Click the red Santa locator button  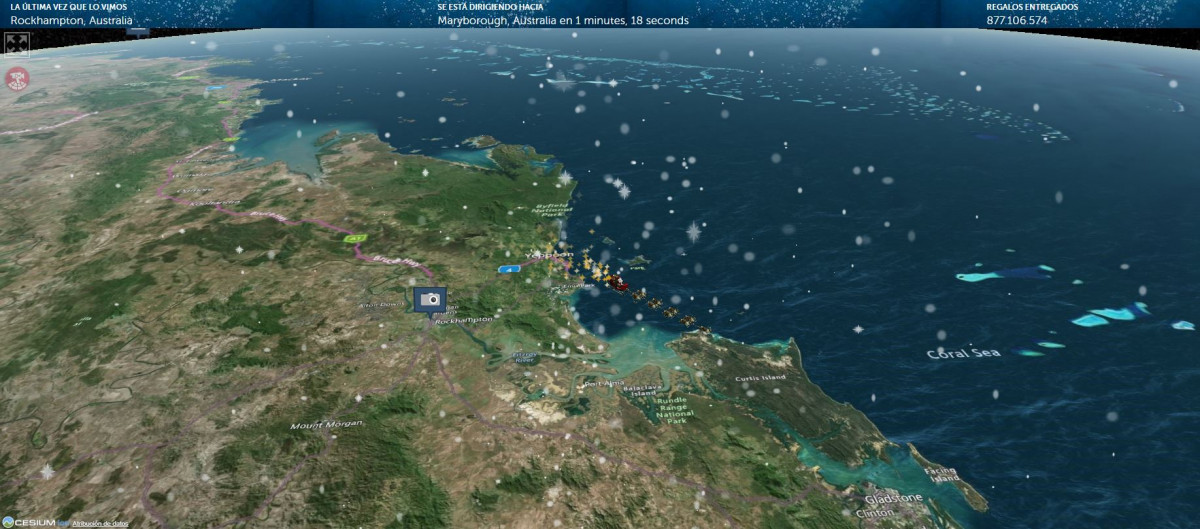point(17,79)
